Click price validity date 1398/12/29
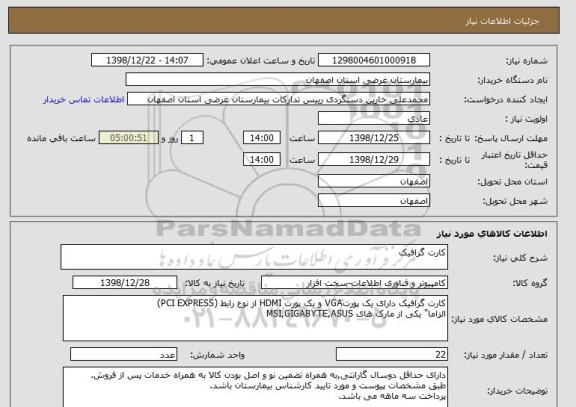 [374, 159]
